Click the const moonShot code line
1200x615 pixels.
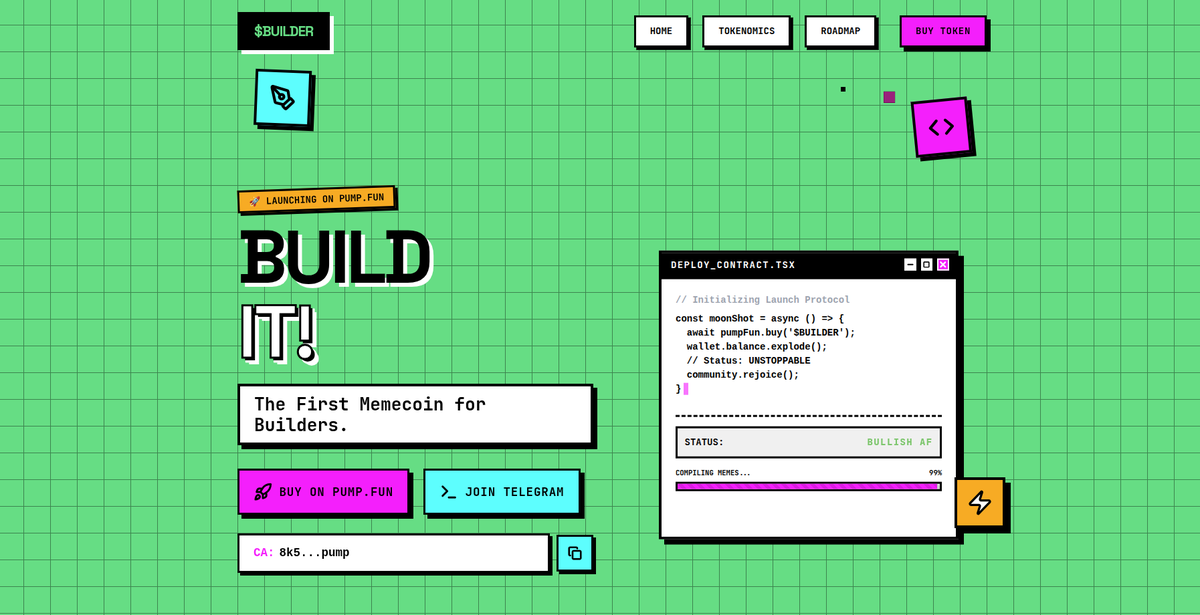(760, 319)
